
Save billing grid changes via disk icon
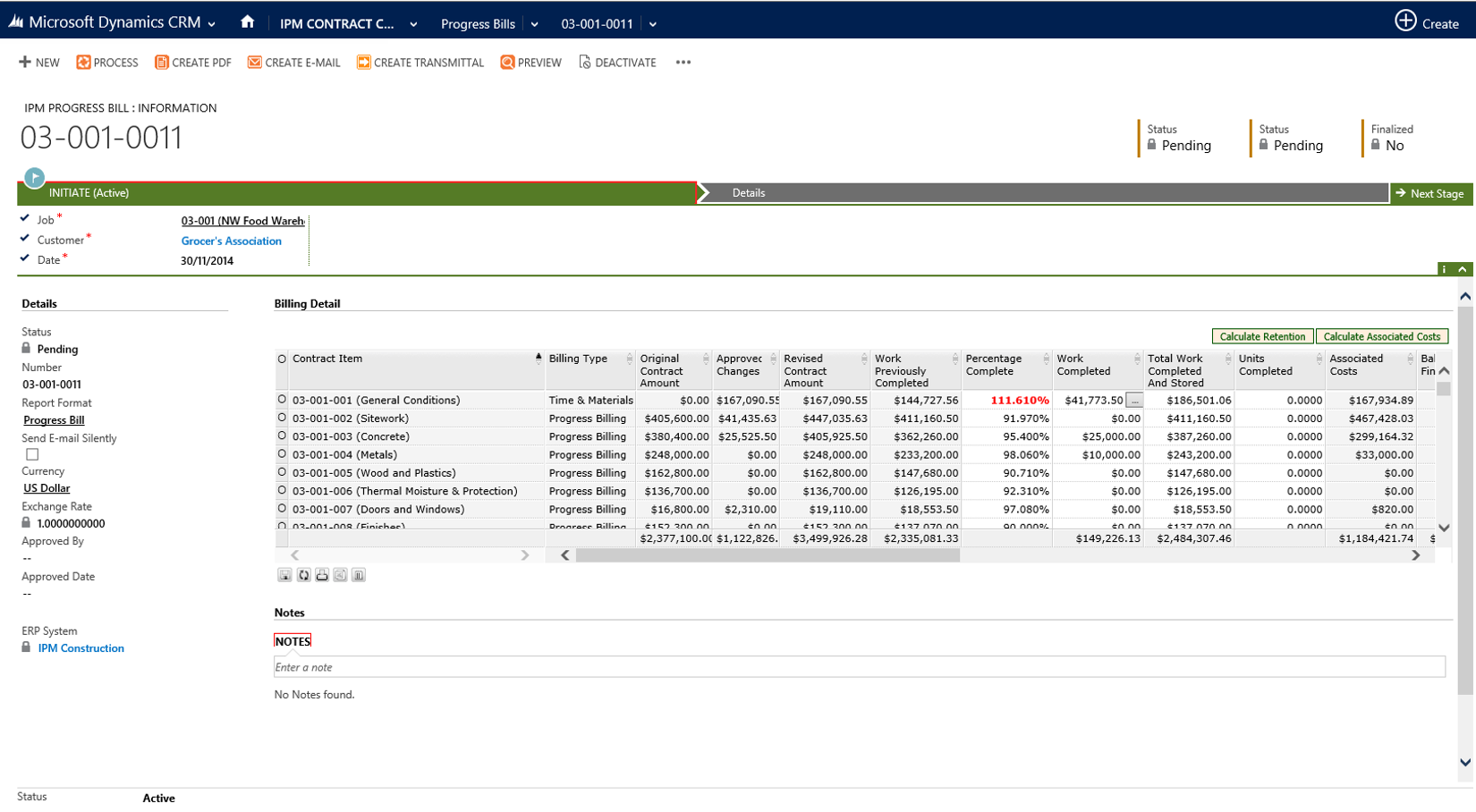tap(284, 574)
